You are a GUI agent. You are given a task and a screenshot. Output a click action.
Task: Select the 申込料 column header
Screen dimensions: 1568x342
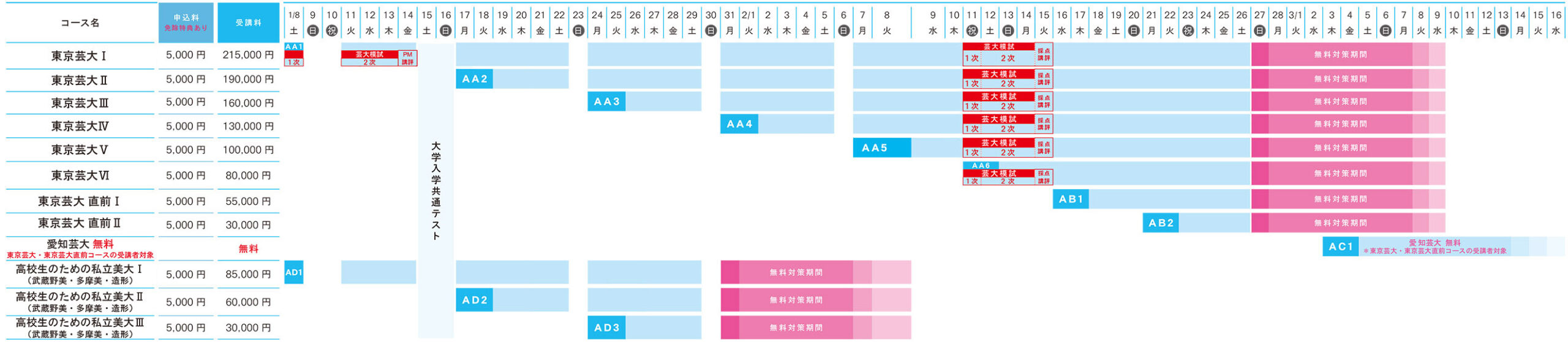pyautogui.click(x=186, y=23)
